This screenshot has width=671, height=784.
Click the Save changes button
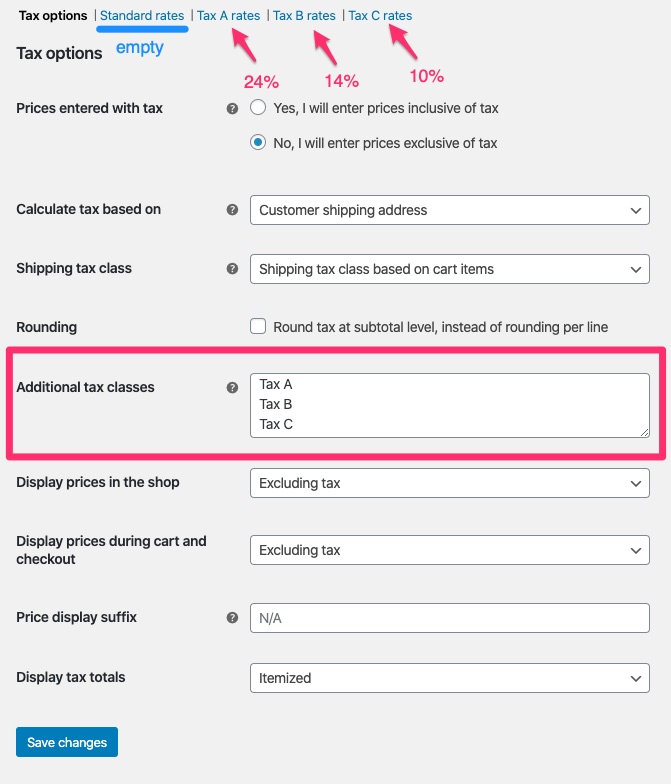pyautogui.click(x=67, y=743)
